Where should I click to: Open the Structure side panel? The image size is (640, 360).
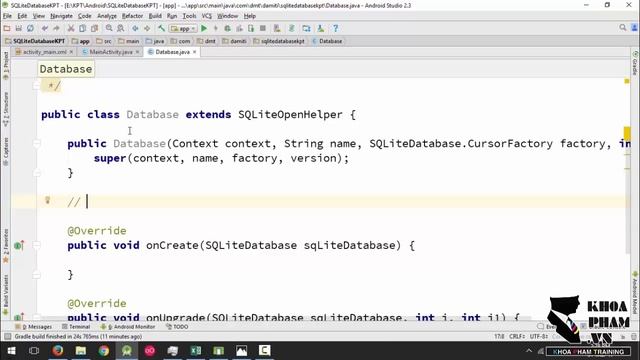coord(6,109)
